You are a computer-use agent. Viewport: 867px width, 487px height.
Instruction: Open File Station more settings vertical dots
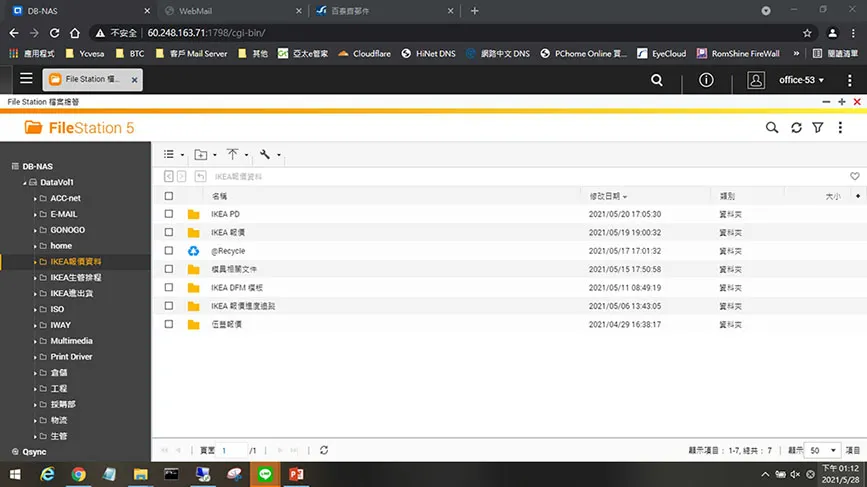tap(840, 128)
